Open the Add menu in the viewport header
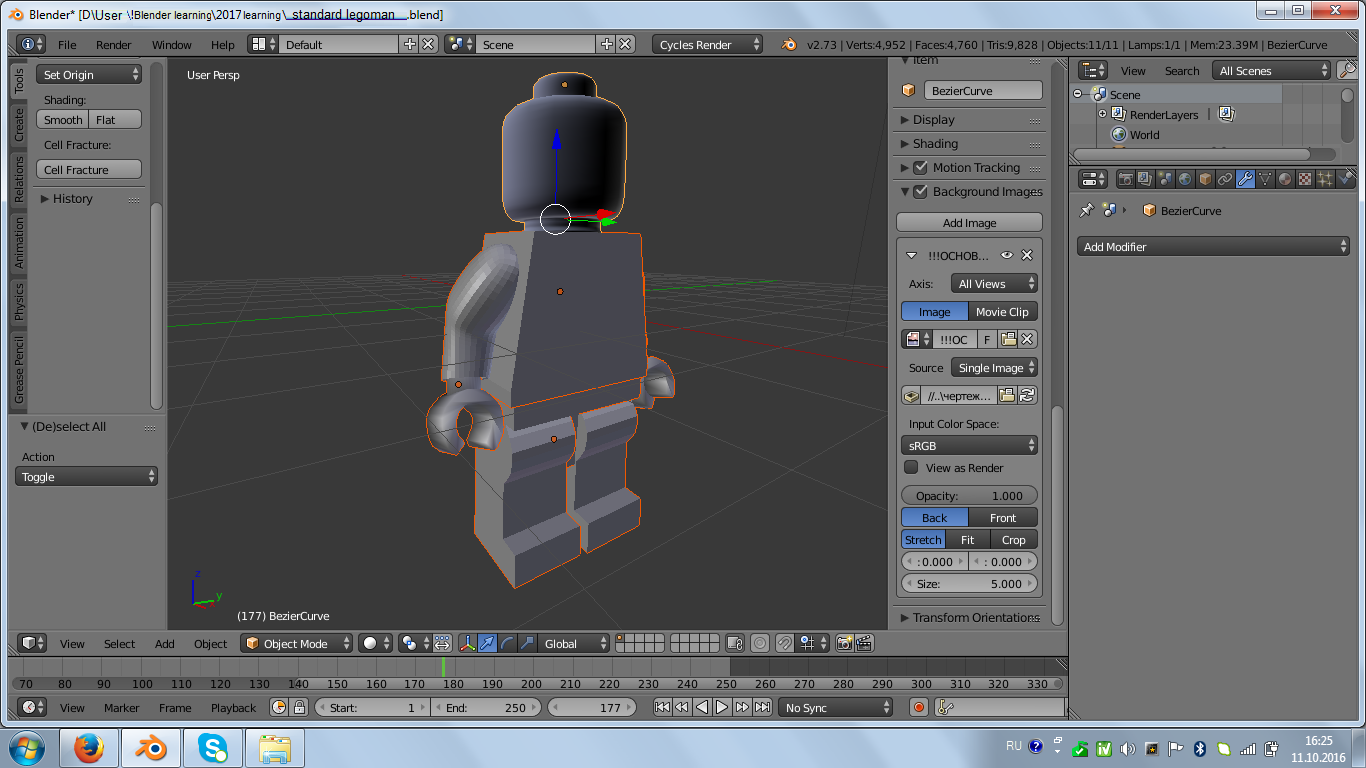The width and height of the screenshot is (1366, 768). click(x=164, y=644)
